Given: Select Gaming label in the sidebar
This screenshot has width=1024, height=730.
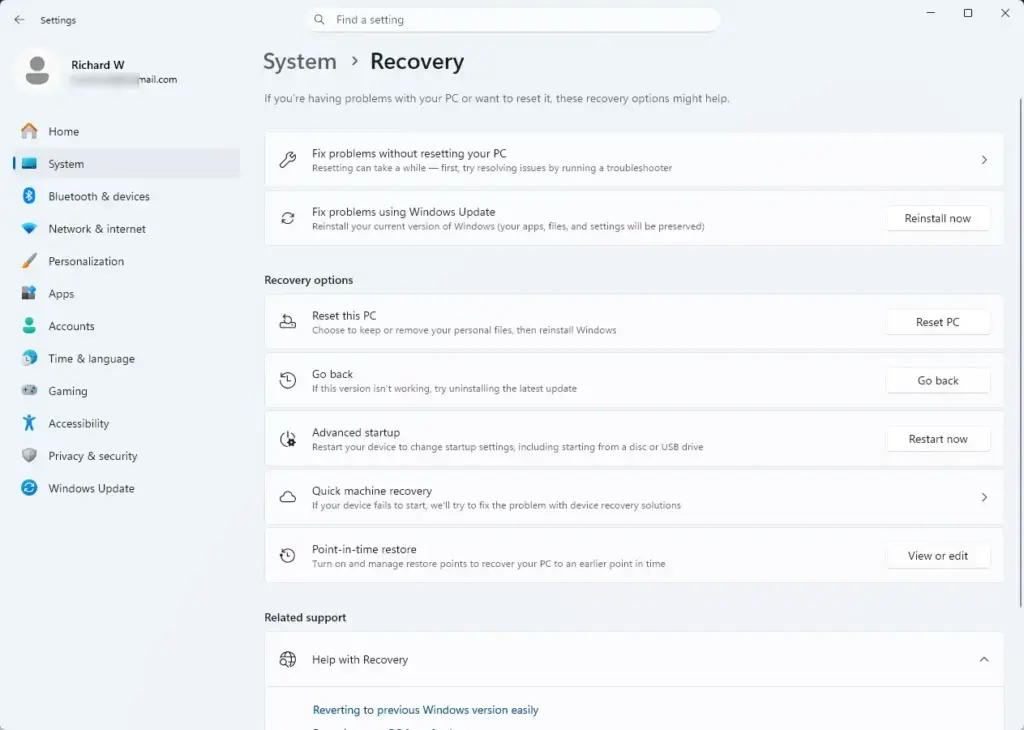Looking at the screenshot, I should (x=67, y=391).
